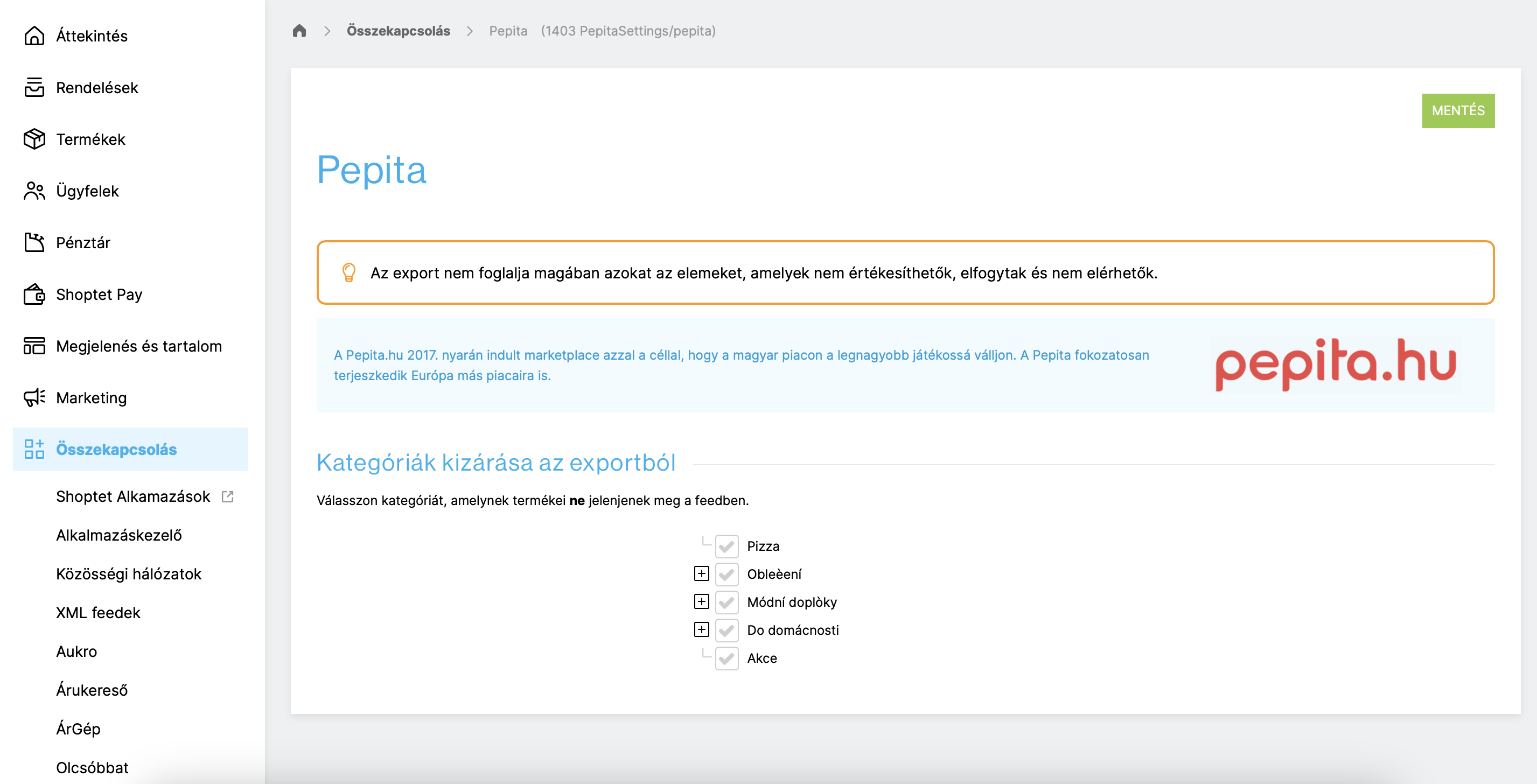Screen dimensions: 1537x784
Task: Toggle the Do domácnosti category checkbox
Action: (x=726, y=630)
